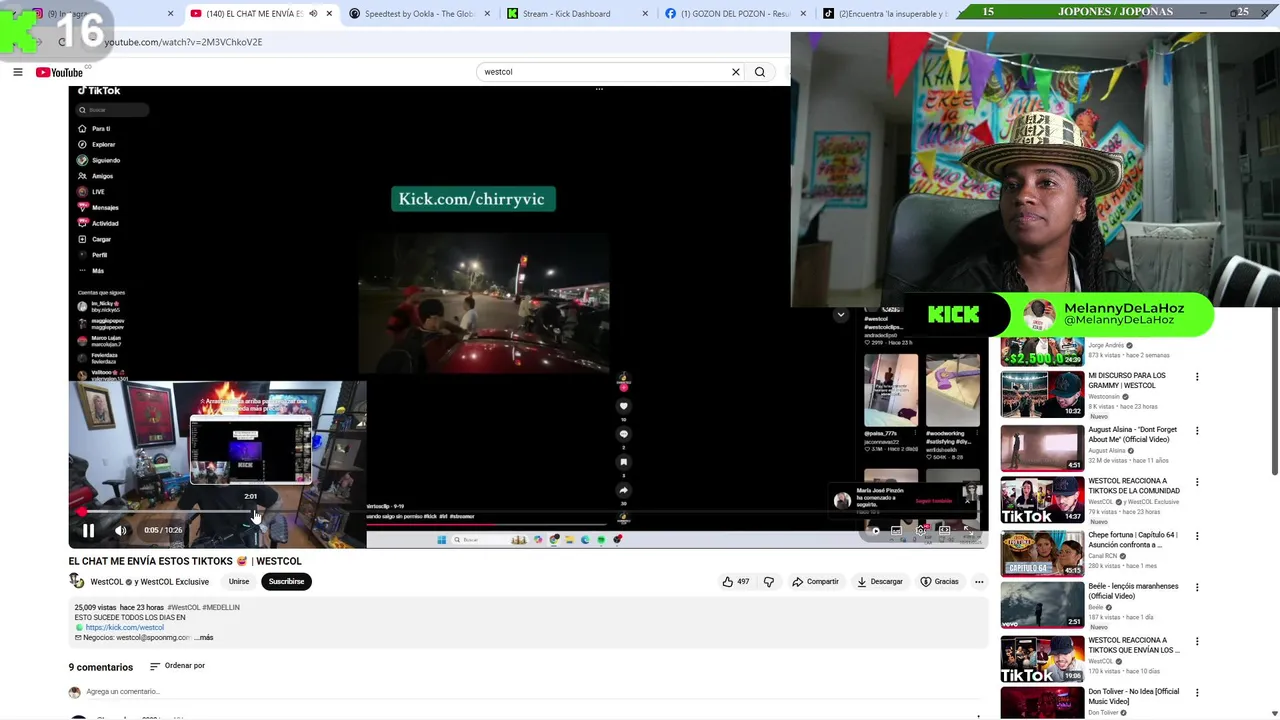
Task: Open the https://kick.com/westcol link
Action: pos(125,627)
